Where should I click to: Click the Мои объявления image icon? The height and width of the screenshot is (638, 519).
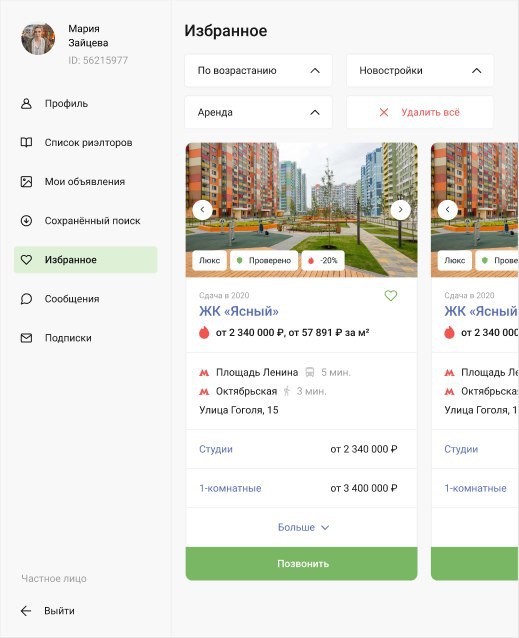[26, 181]
